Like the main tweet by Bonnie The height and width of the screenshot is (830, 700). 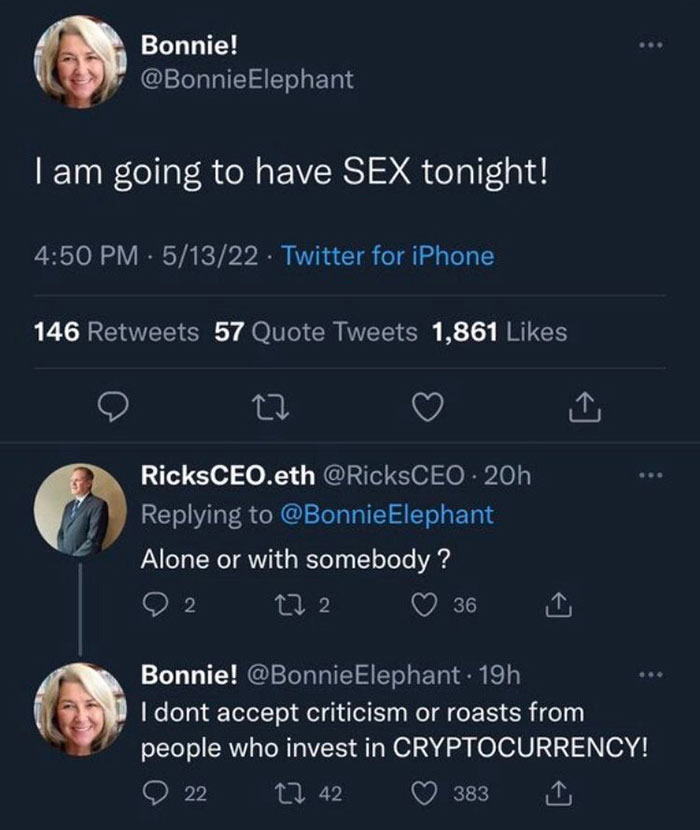[427, 408]
